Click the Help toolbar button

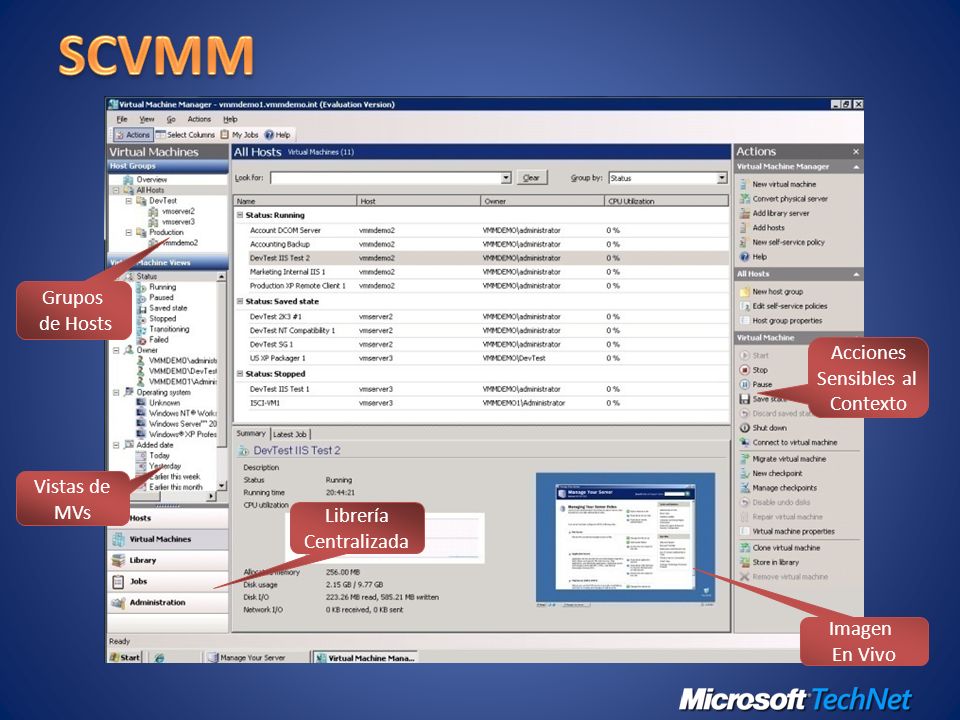point(277,135)
